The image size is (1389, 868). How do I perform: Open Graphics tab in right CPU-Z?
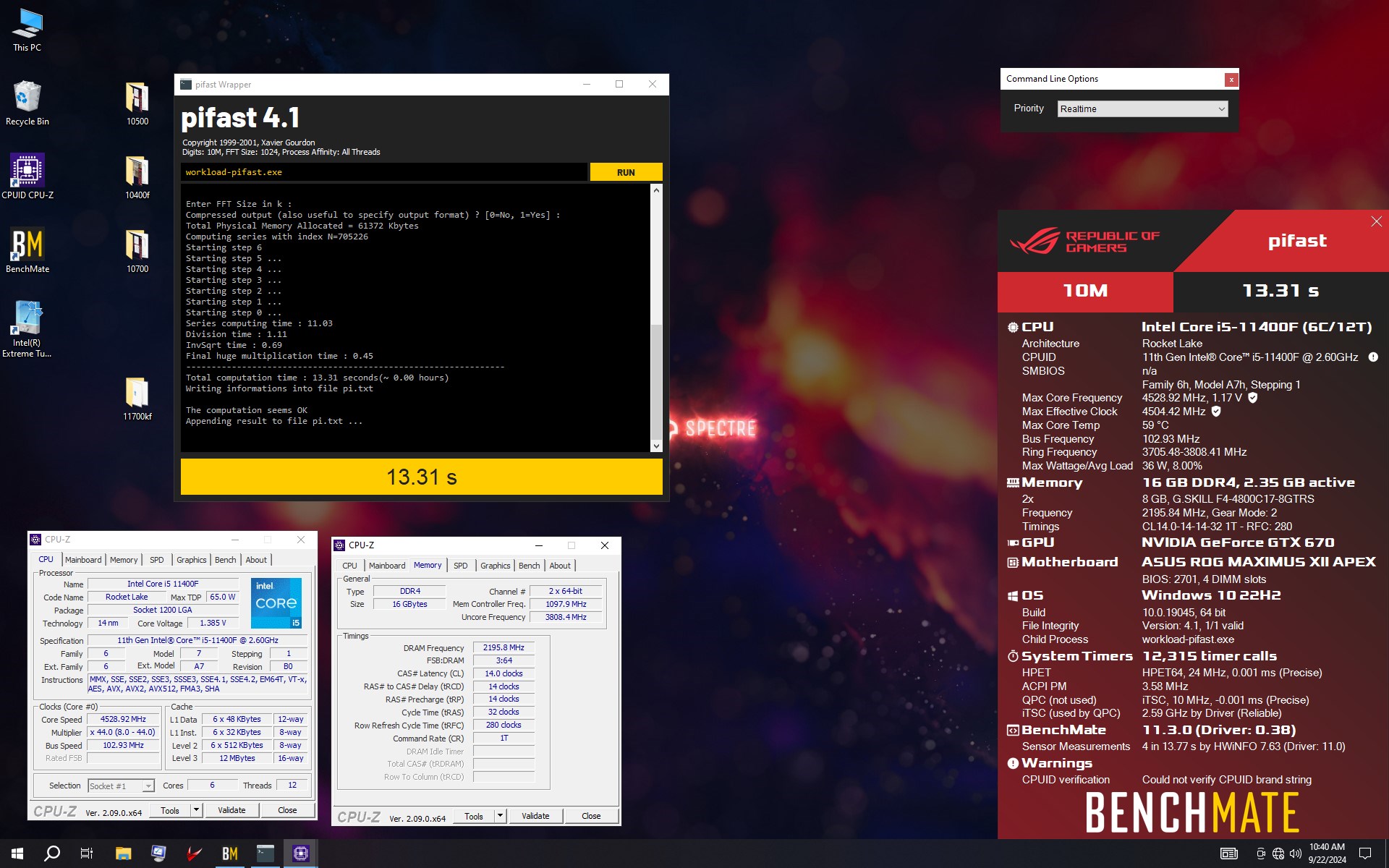click(496, 566)
